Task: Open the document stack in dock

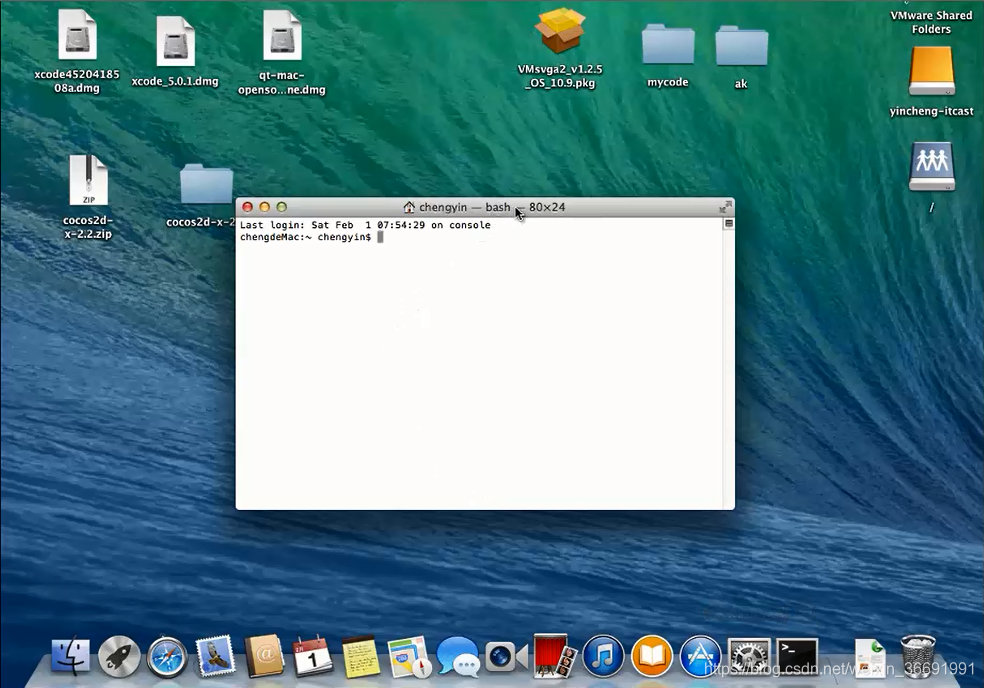Action: (x=870, y=657)
